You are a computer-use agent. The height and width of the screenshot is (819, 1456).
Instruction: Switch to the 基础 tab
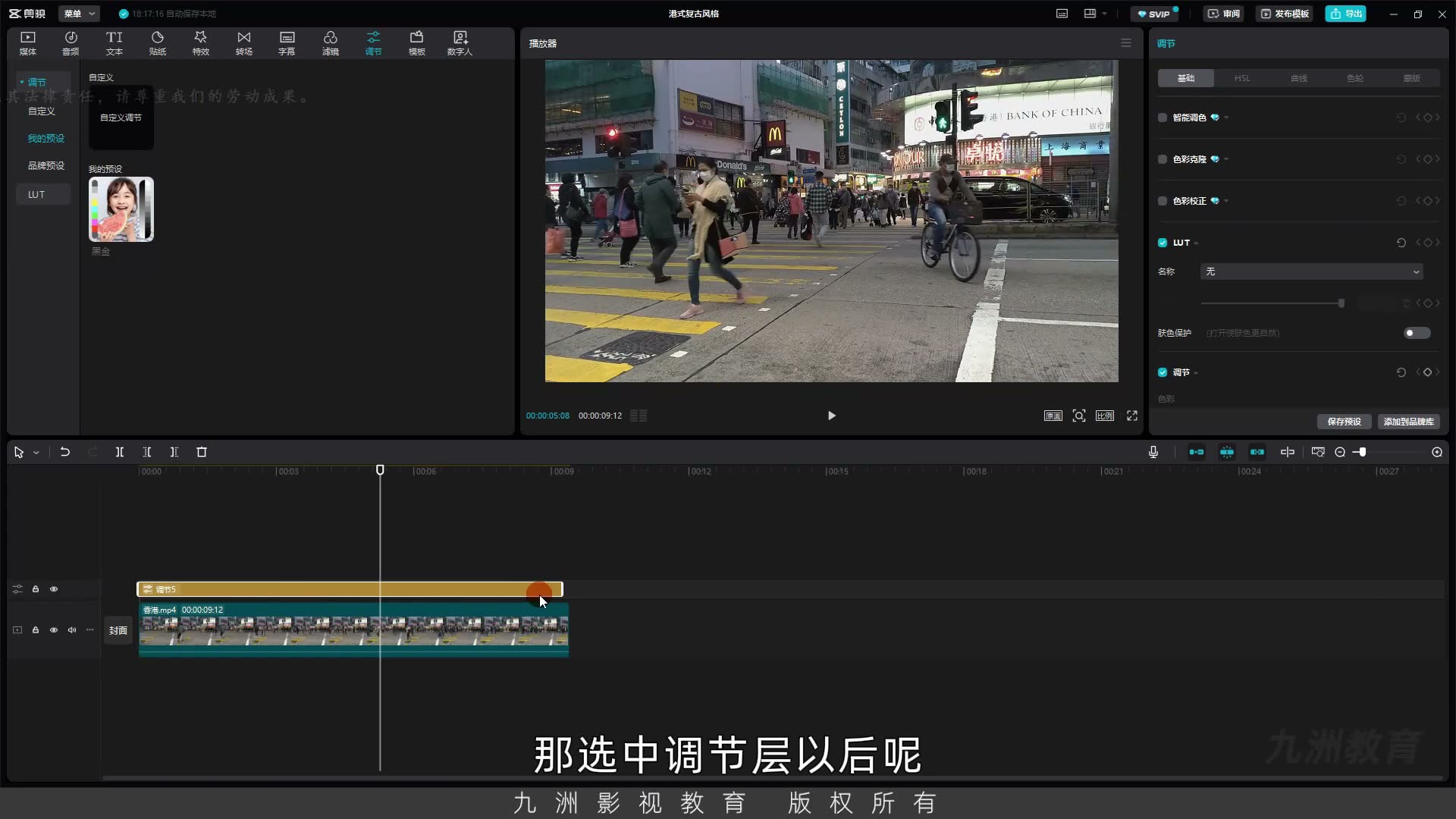[x=1186, y=78]
